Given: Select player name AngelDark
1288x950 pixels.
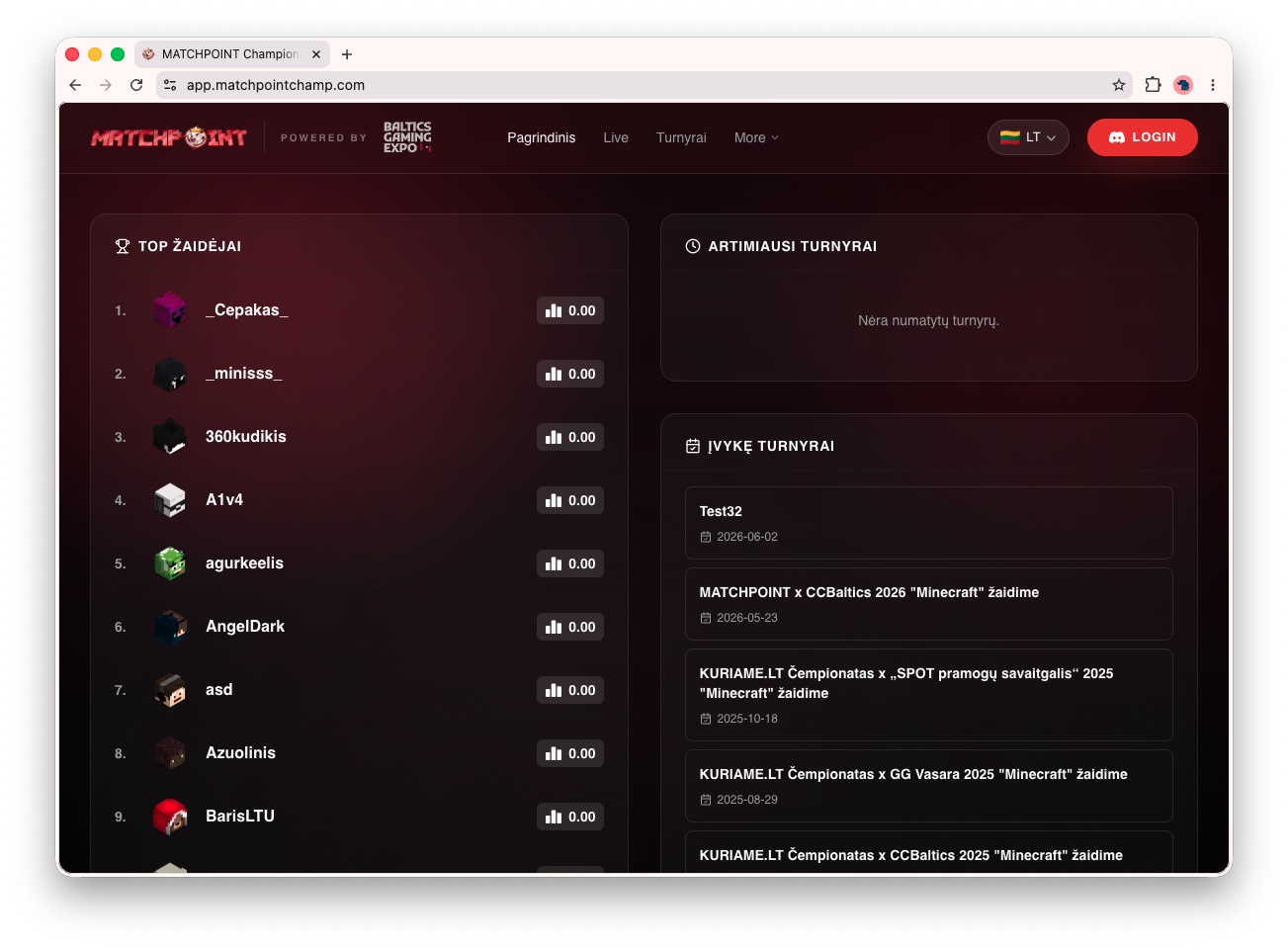Looking at the screenshot, I should [245, 627].
